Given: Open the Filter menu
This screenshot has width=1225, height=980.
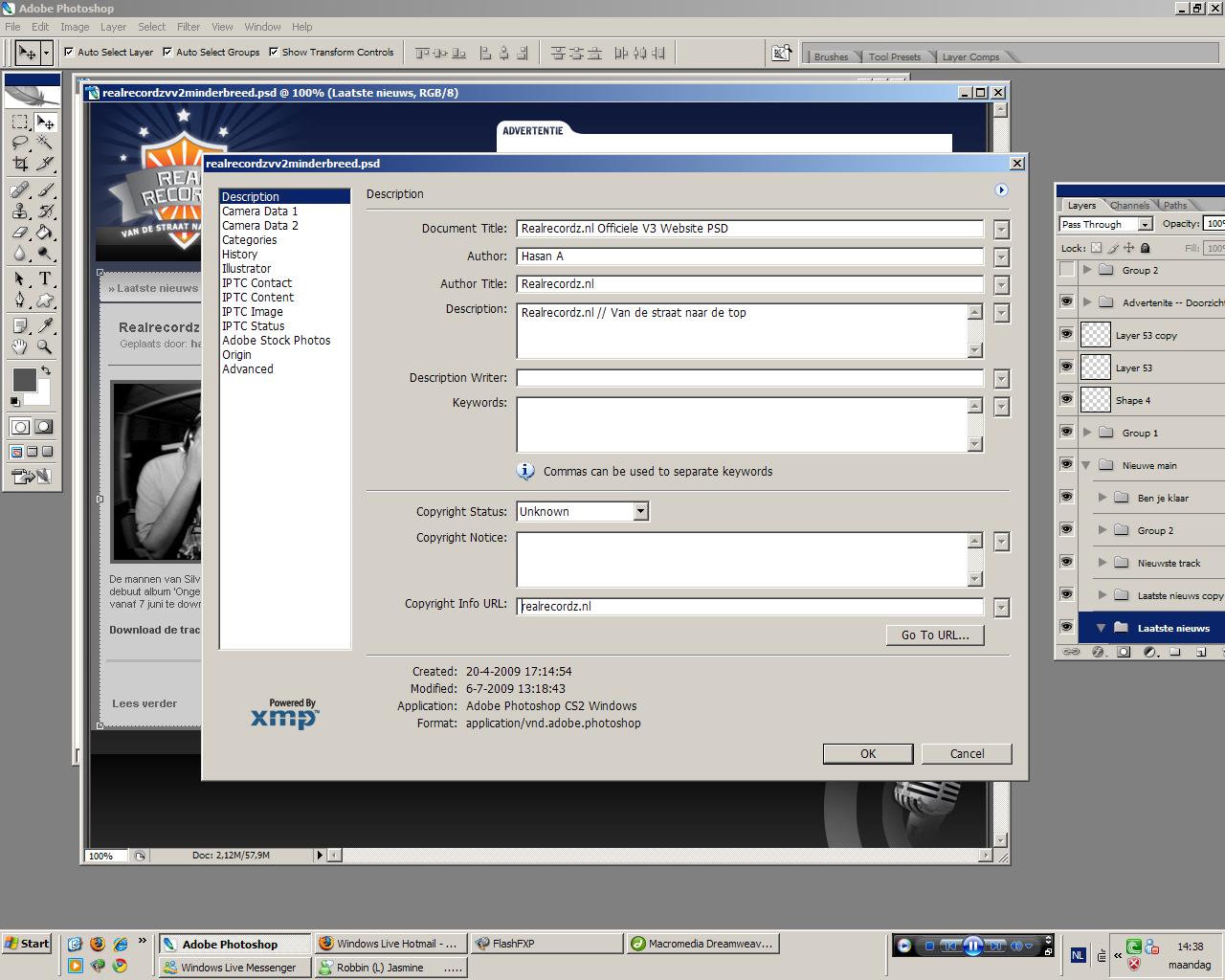Looking at the screenshot, I should tap(189, 27).
